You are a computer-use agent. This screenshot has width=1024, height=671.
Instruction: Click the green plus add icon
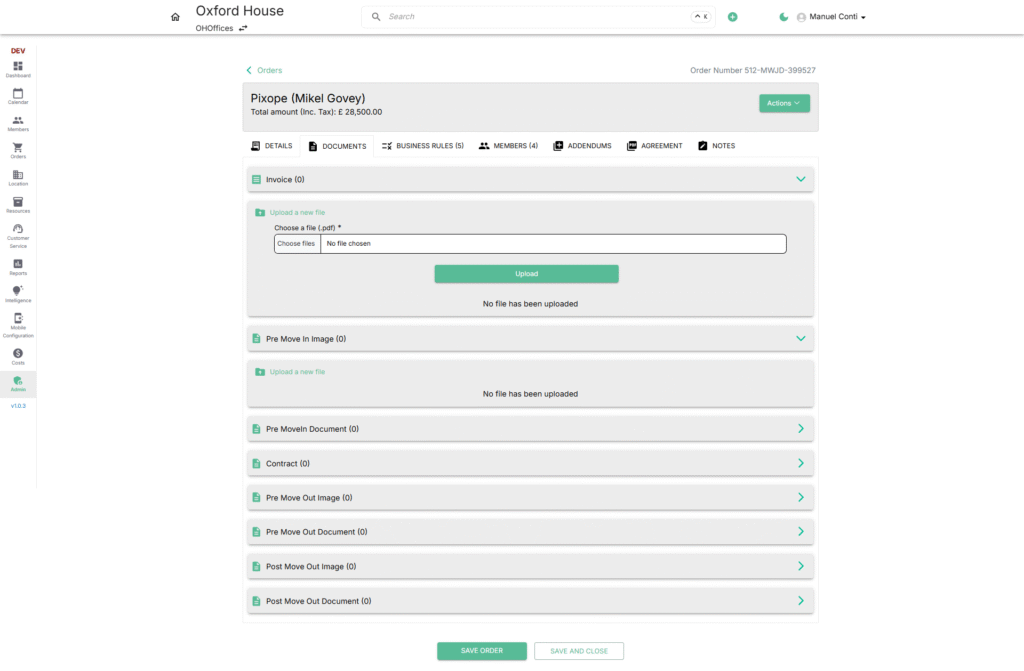pyautogui.click(x=733, y=17)
